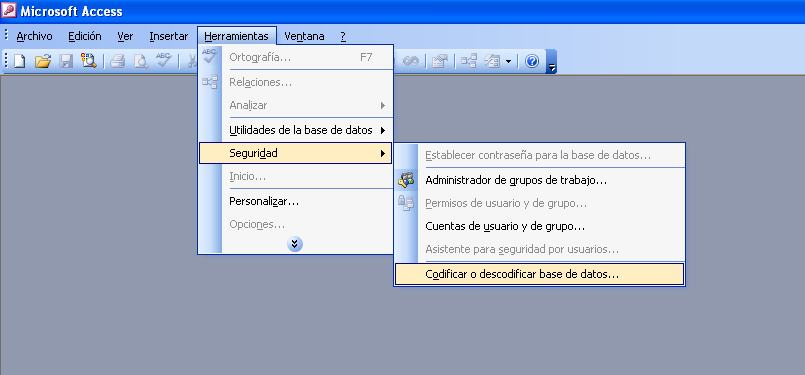The height and width of the screenshot is (375, 805).
Task: Close the open Herramientas menu
Action: coord(237,36)
